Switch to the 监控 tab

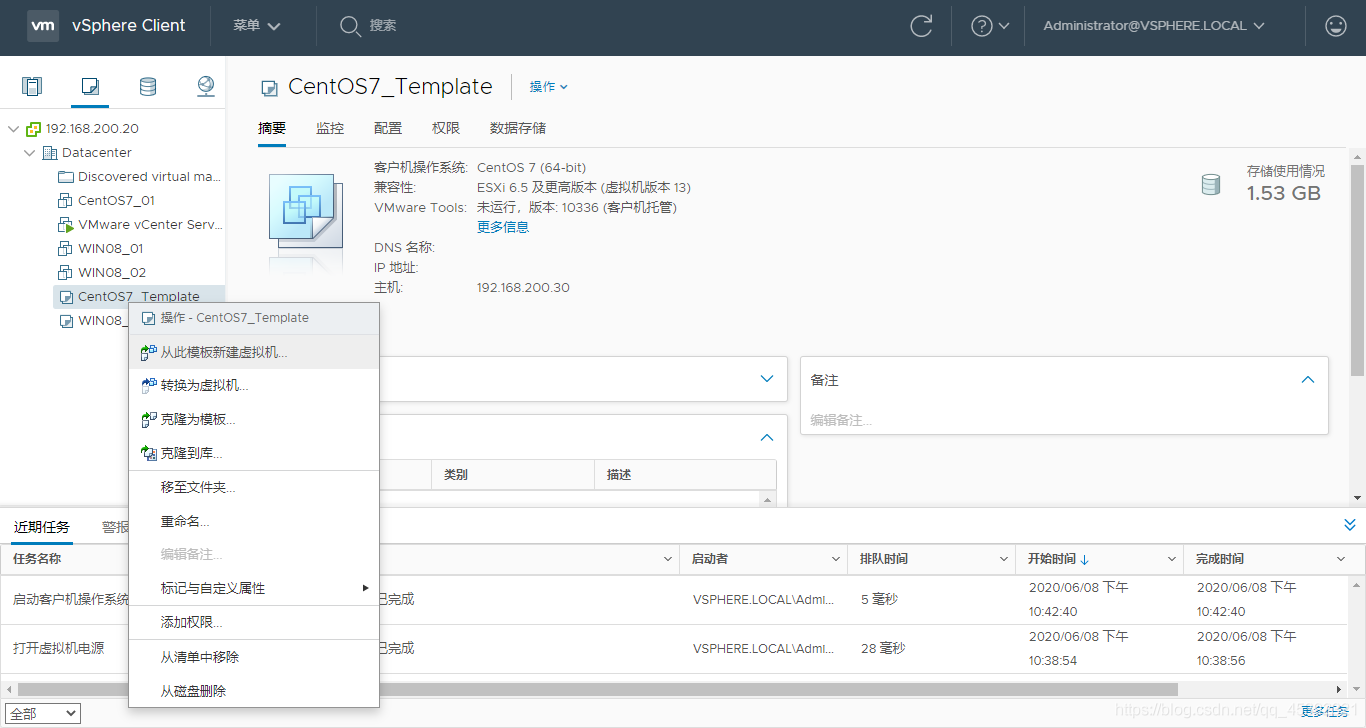(x=330, y=128)
